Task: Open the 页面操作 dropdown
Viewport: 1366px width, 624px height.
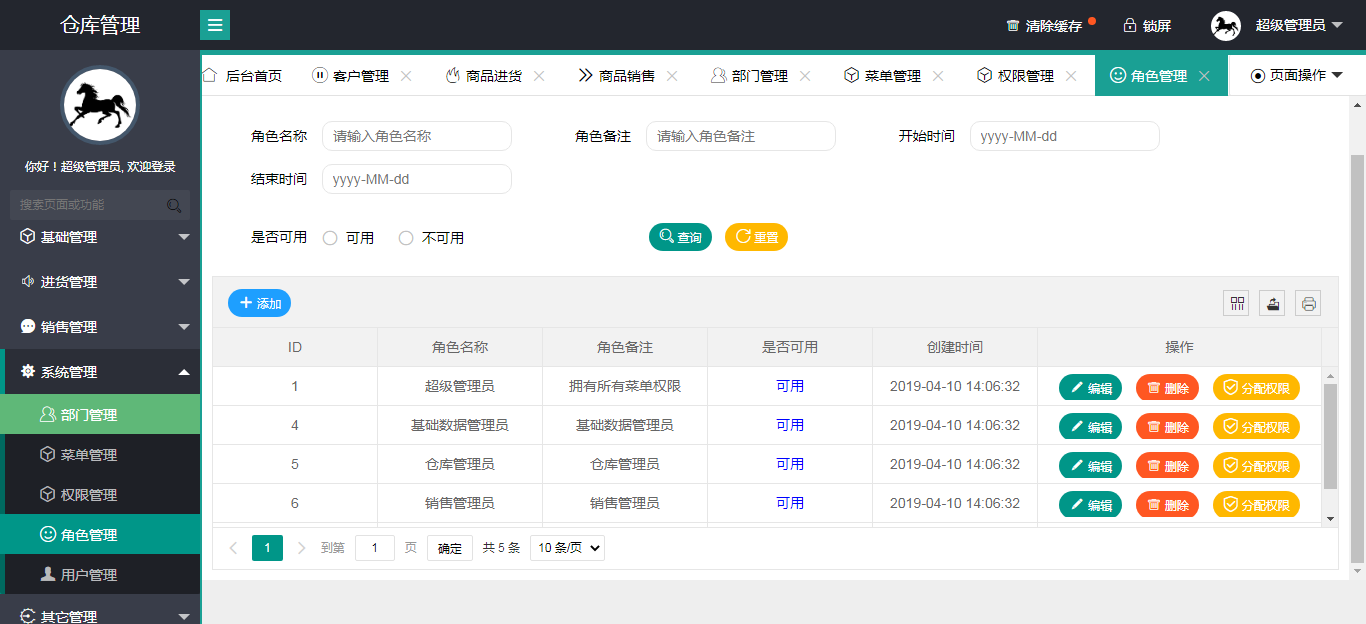Action: tap(1297, 76)
